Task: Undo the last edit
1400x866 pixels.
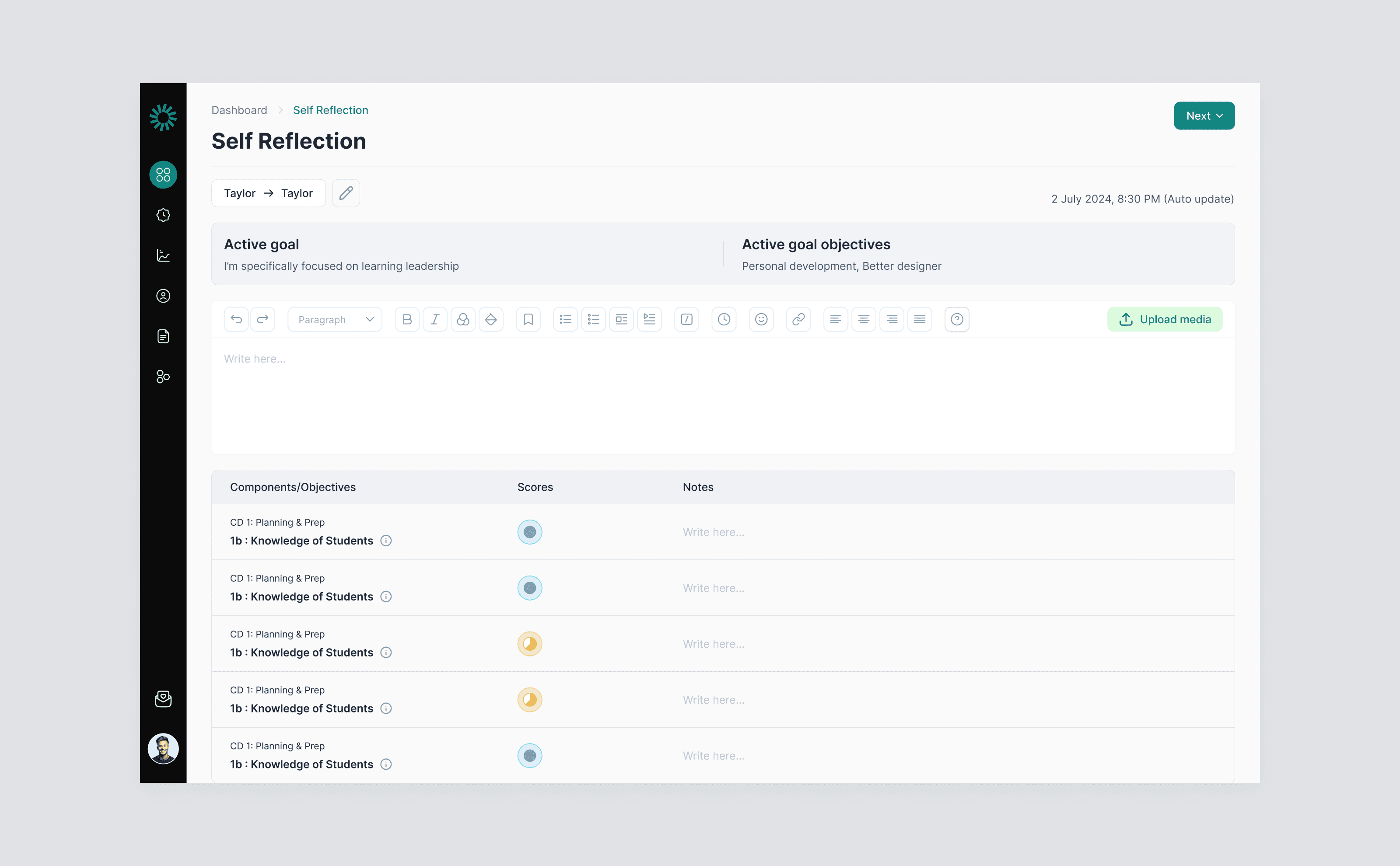Action: (x=236, y=319)
